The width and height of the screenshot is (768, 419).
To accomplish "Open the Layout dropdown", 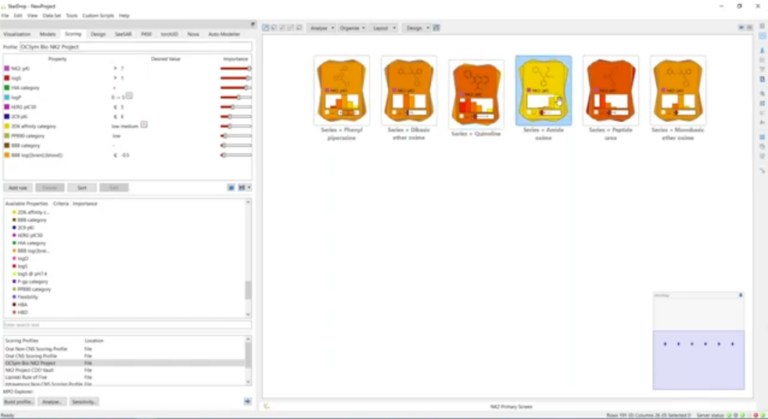I will [x=383, y=28].
